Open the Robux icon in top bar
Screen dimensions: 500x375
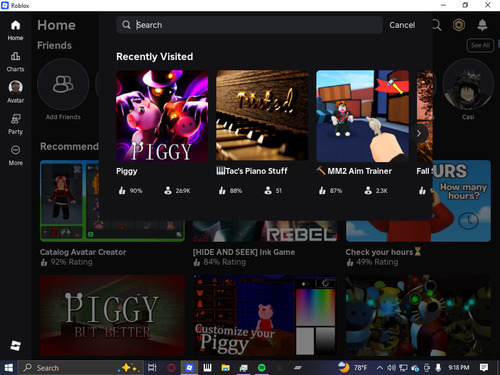pyautogui.click(x=459, y=25)
